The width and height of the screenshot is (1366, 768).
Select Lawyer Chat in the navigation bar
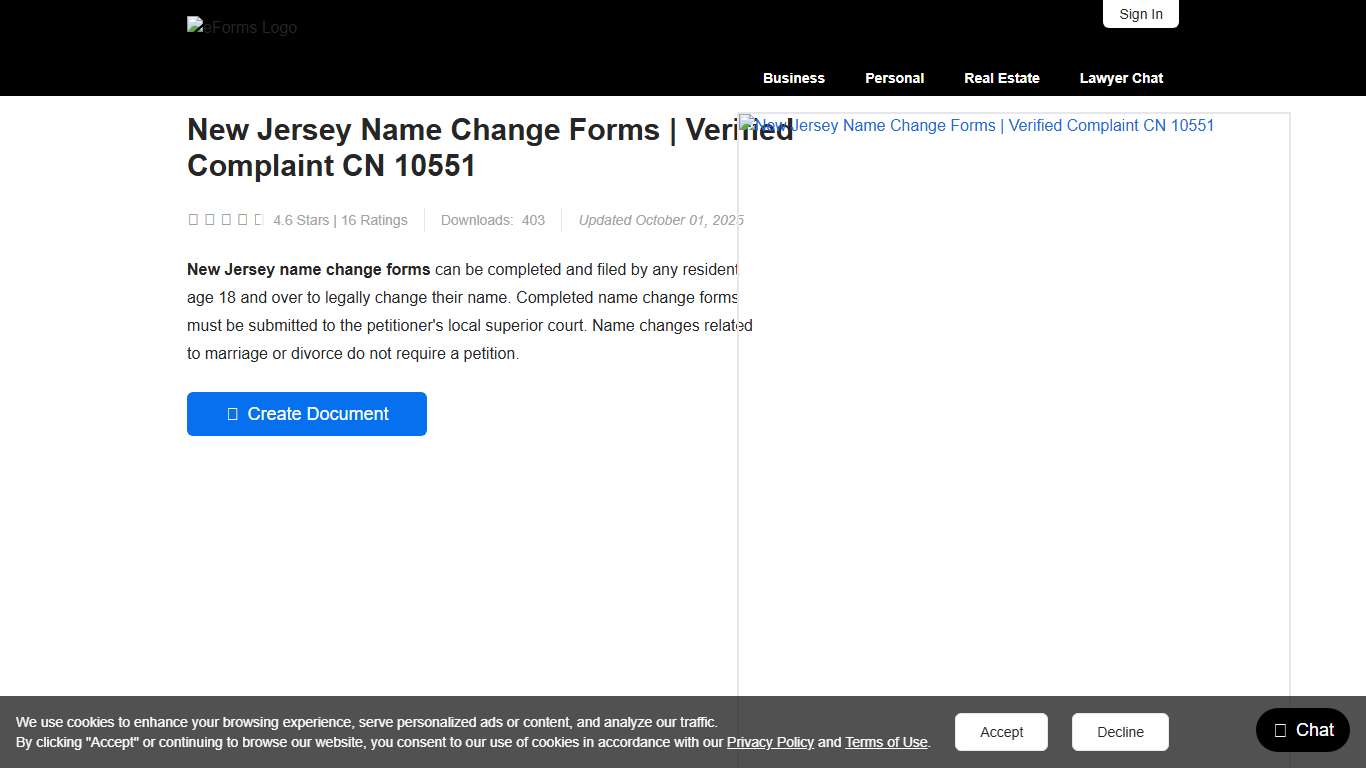[1121, 78]
